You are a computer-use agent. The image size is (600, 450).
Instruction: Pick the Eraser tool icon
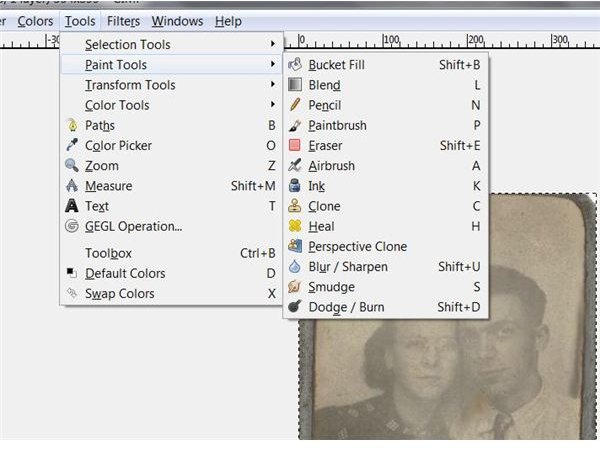click(295, 145)
